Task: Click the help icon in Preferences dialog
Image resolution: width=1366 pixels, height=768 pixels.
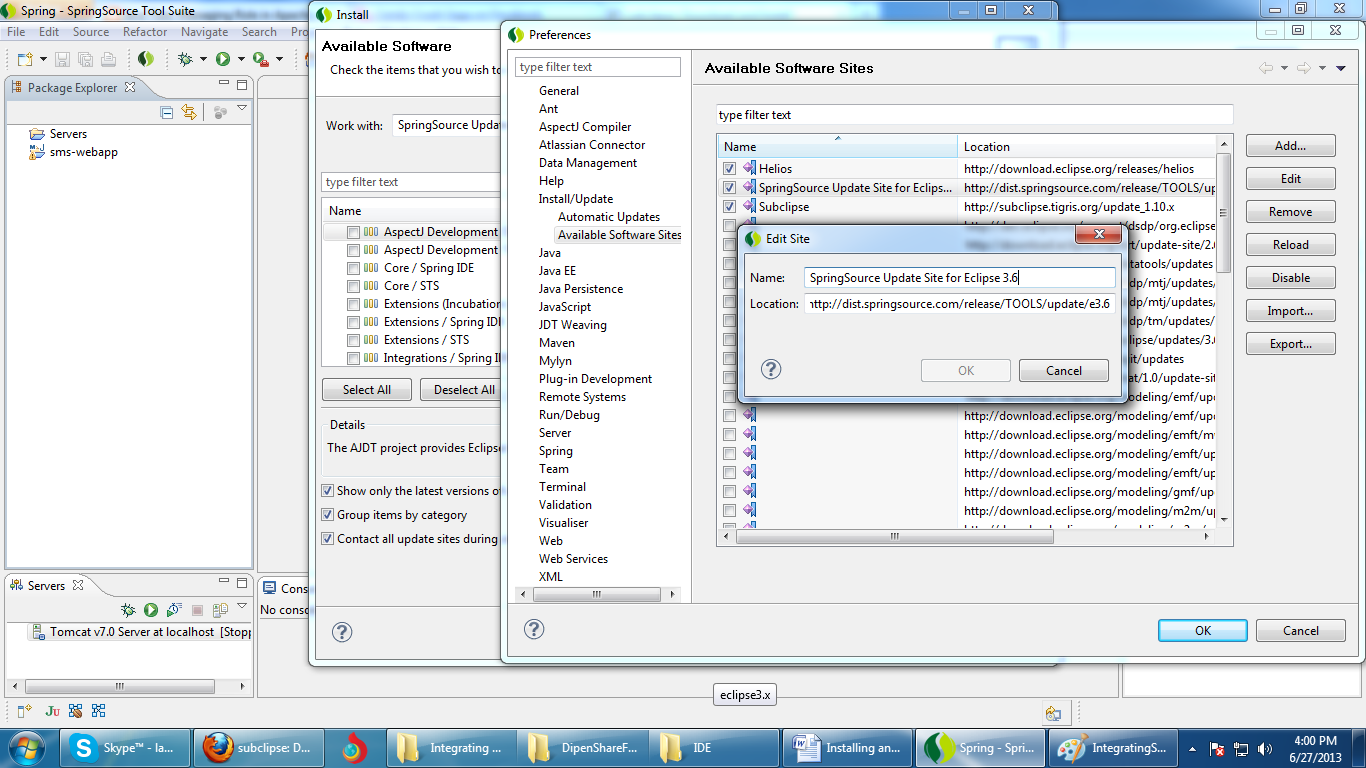Action: coord(534,628)
